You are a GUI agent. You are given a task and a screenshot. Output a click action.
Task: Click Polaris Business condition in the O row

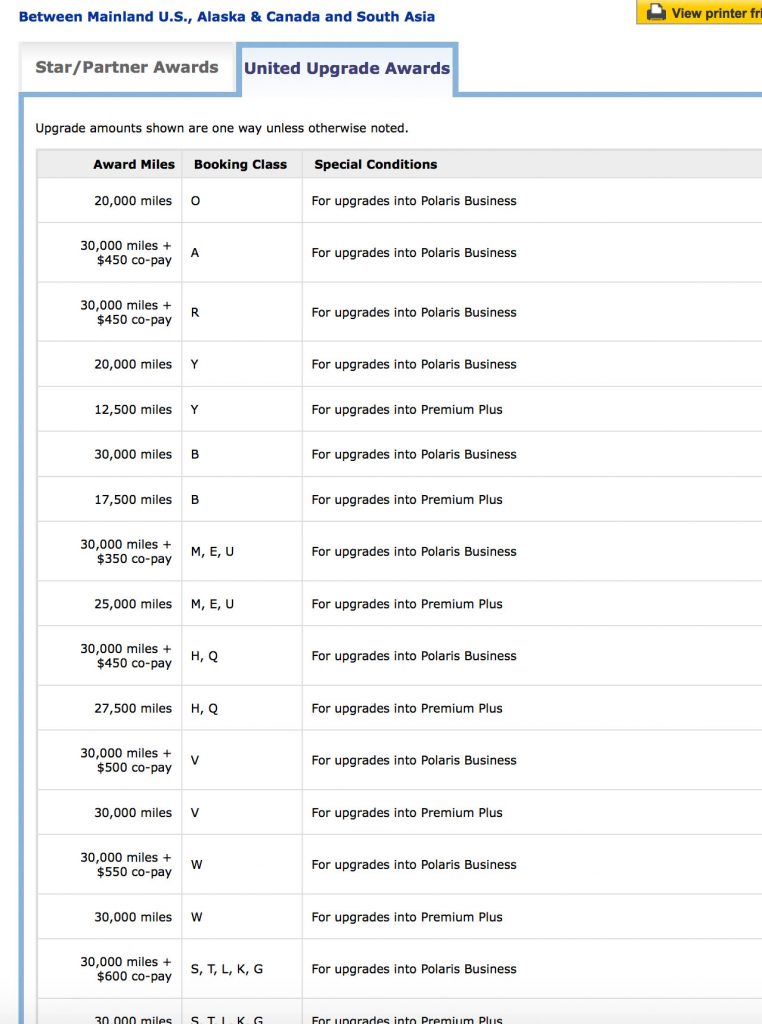click(x=414, y=200)
